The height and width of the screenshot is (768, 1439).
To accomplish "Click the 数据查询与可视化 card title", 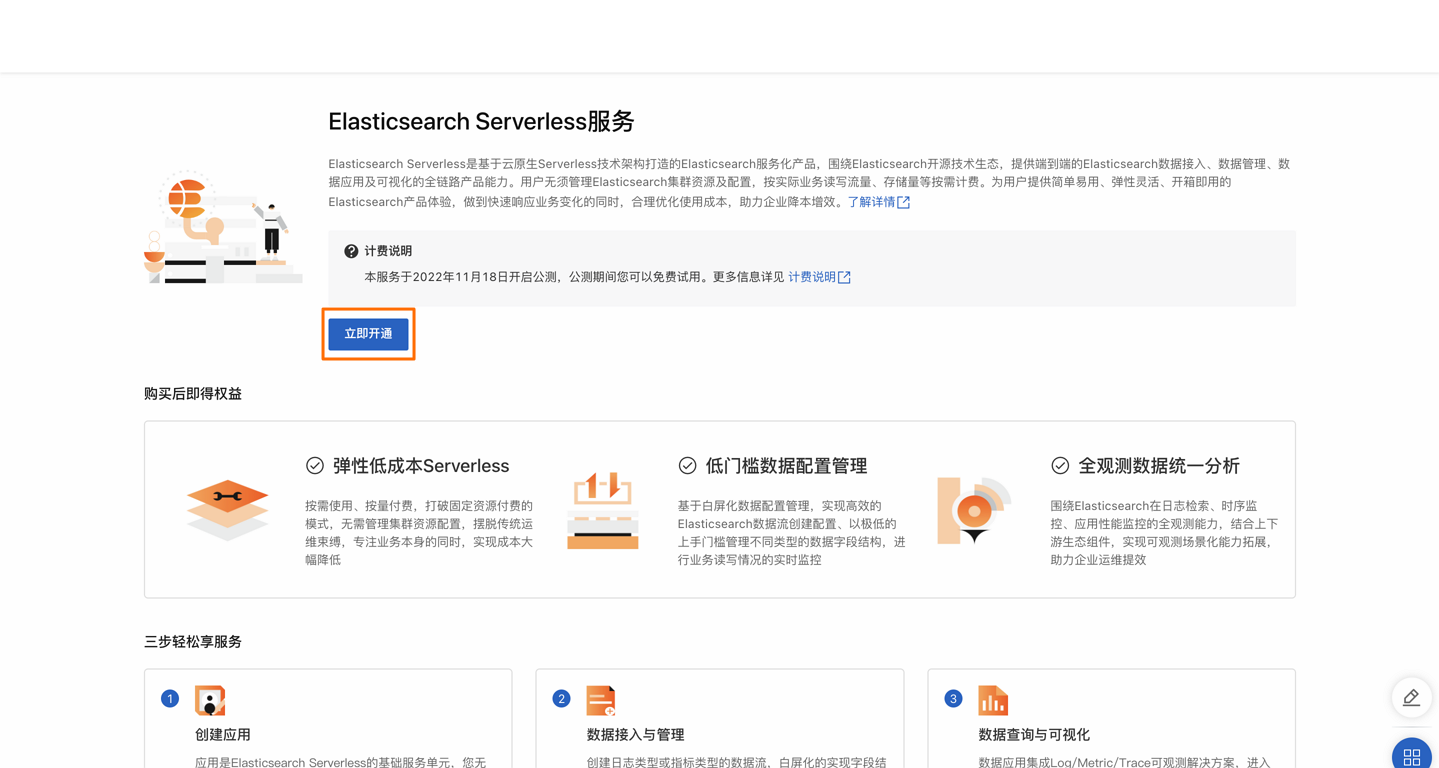I will click(1034, 735).
